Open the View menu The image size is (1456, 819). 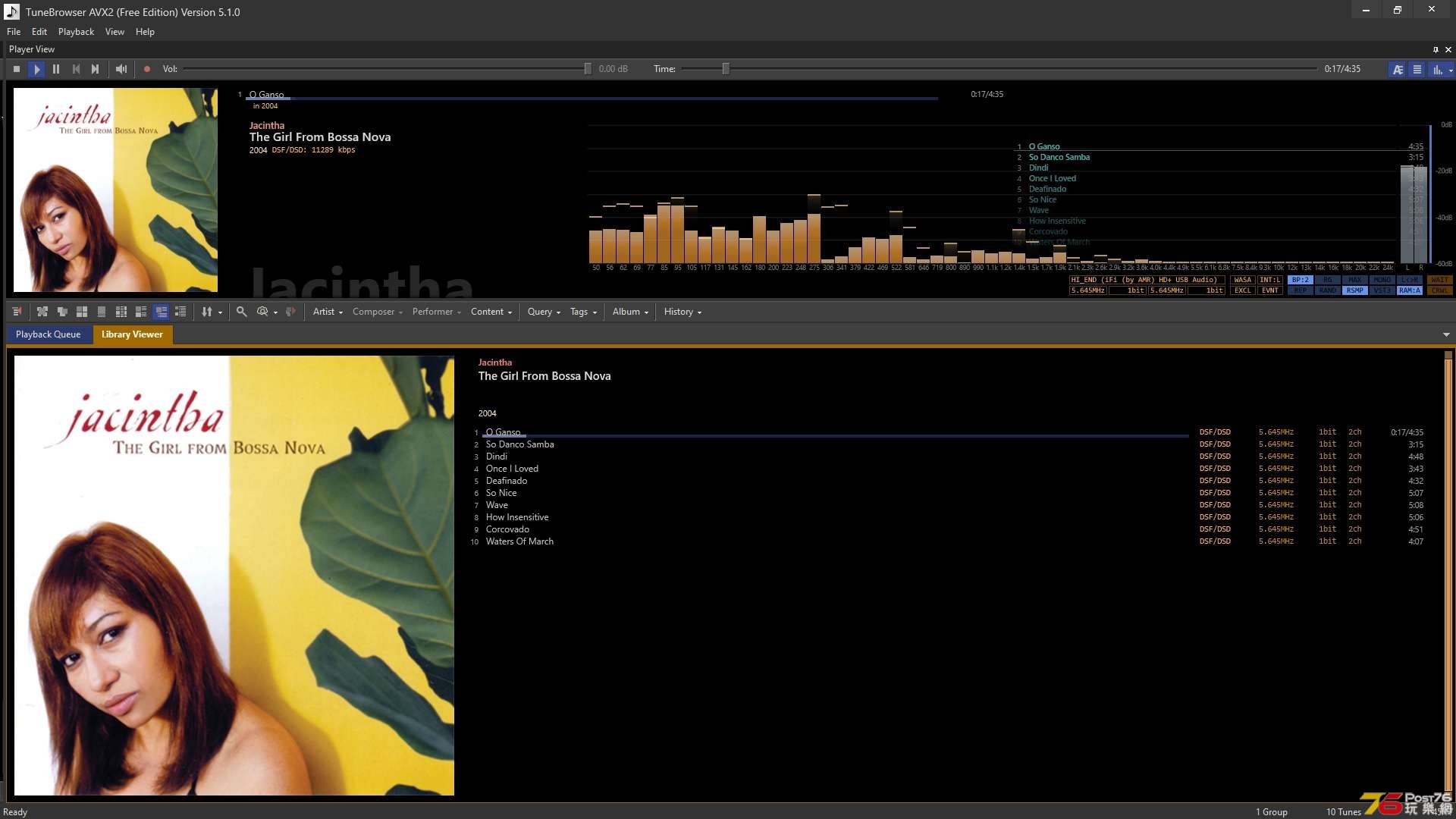pyautogui.click(x=115, y=32)
